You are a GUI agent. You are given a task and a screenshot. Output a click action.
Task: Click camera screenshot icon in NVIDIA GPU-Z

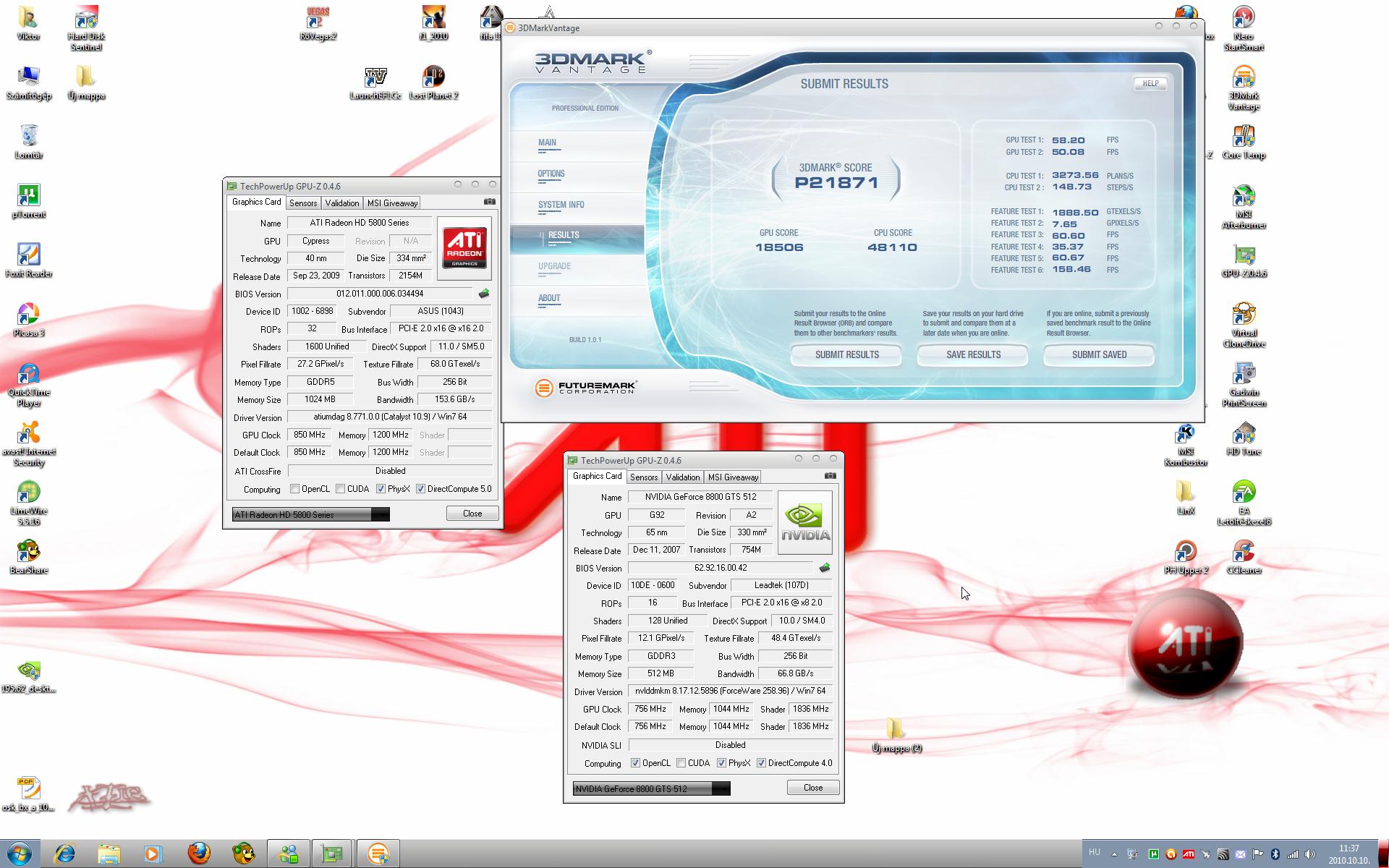pyautogui.click(x=831, y=476)
